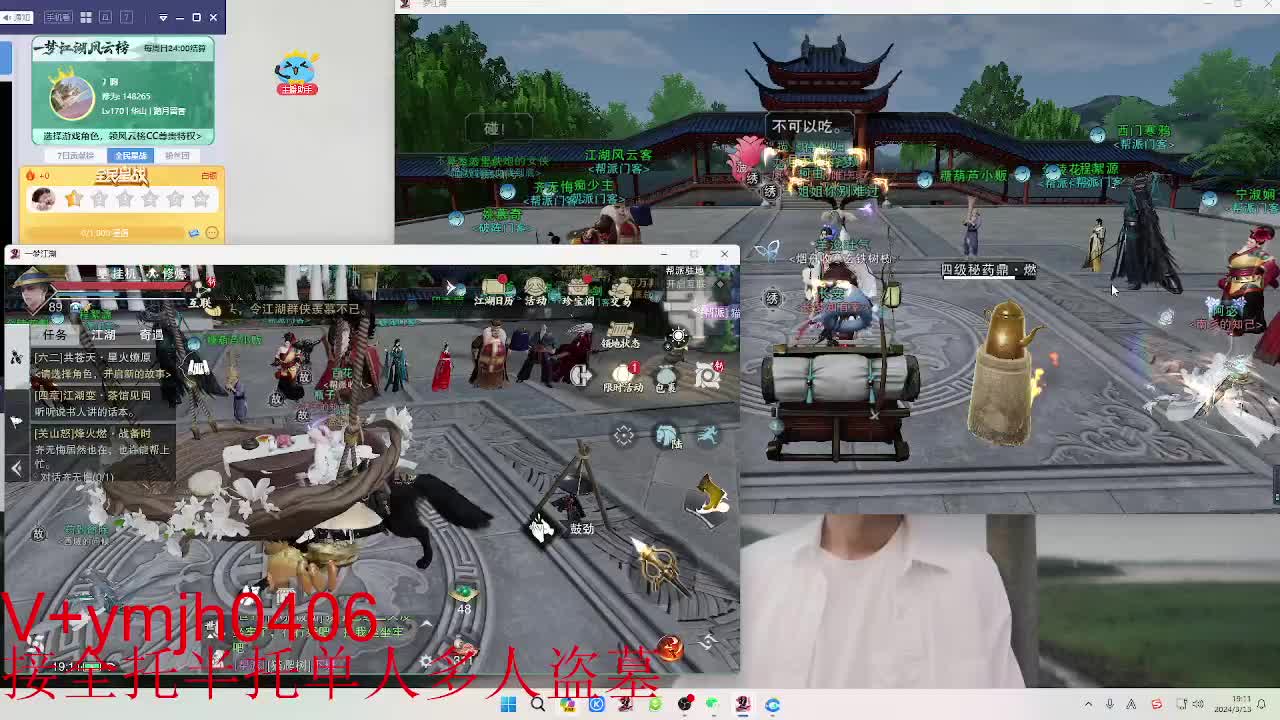Select the 骑士团 tab

click(177, 156)
